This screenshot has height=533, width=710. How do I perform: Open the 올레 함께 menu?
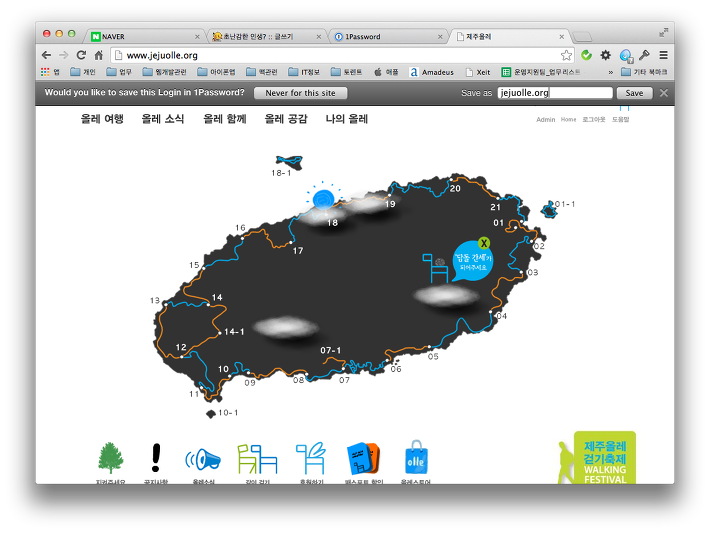point(225,119)
